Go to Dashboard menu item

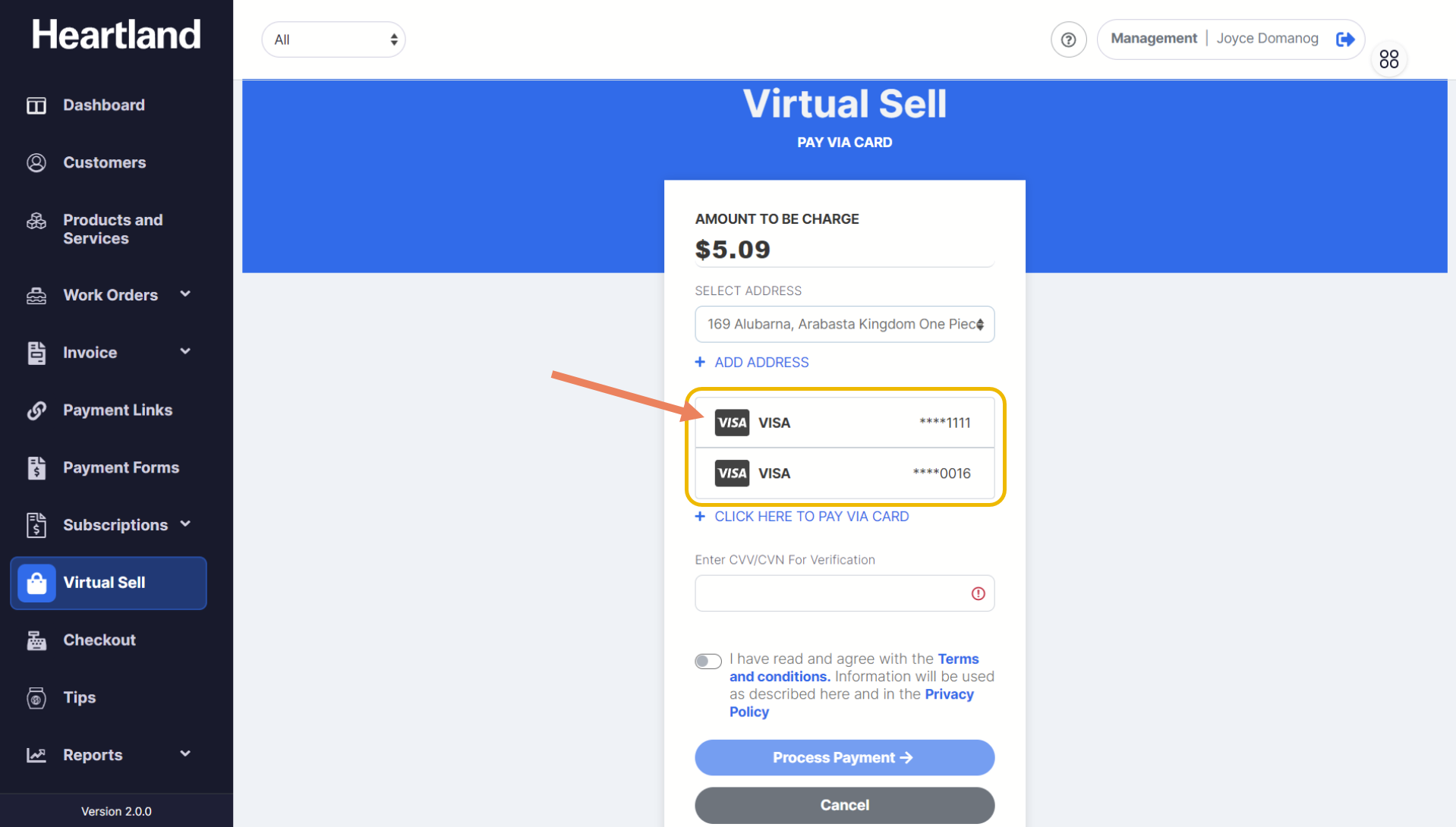[x=104, y=105]
